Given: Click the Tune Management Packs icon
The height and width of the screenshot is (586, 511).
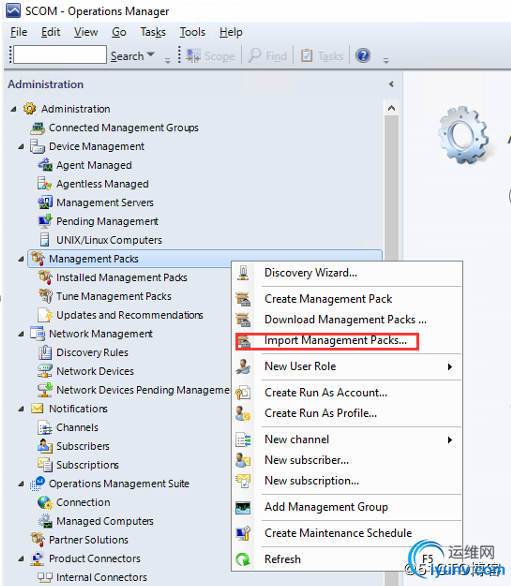Looking at the screenshot, I should 45,296.
